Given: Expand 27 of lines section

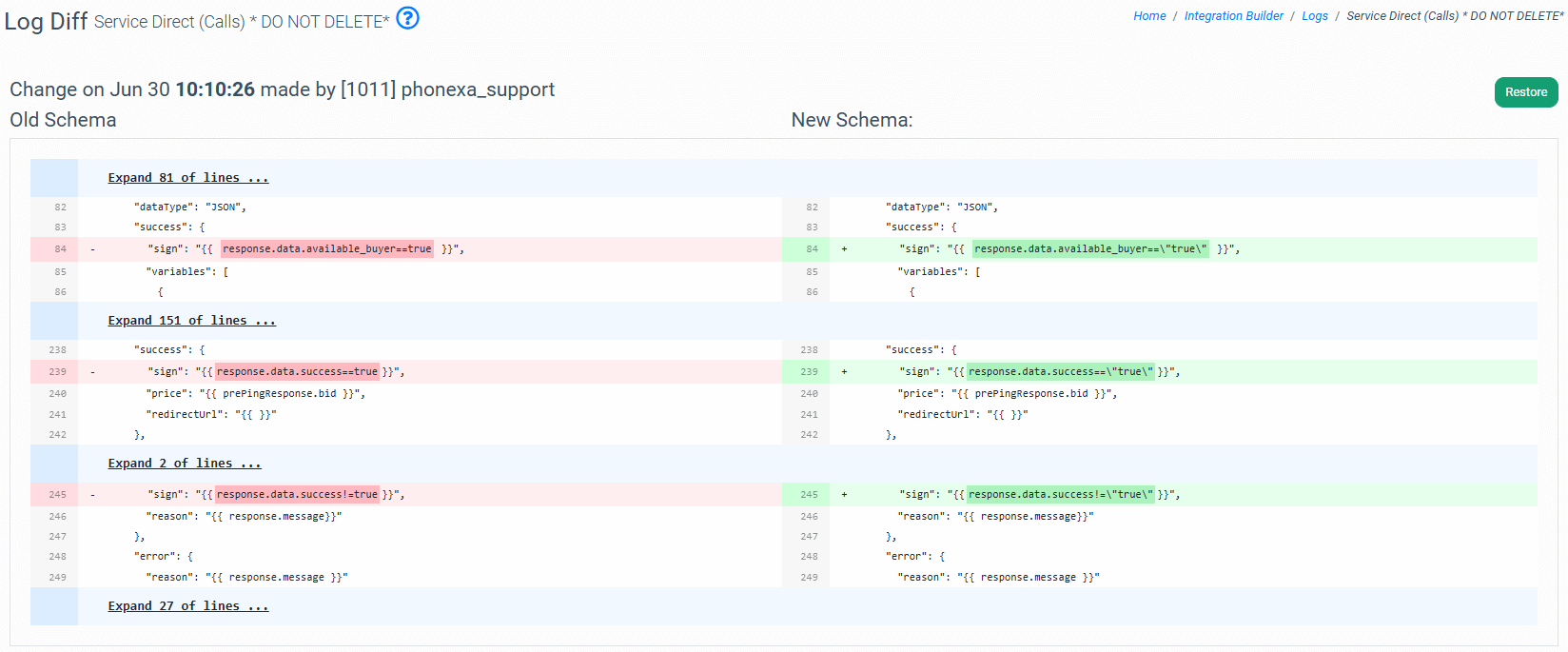Looking at the screenshot, I should (x=188, y=606).
